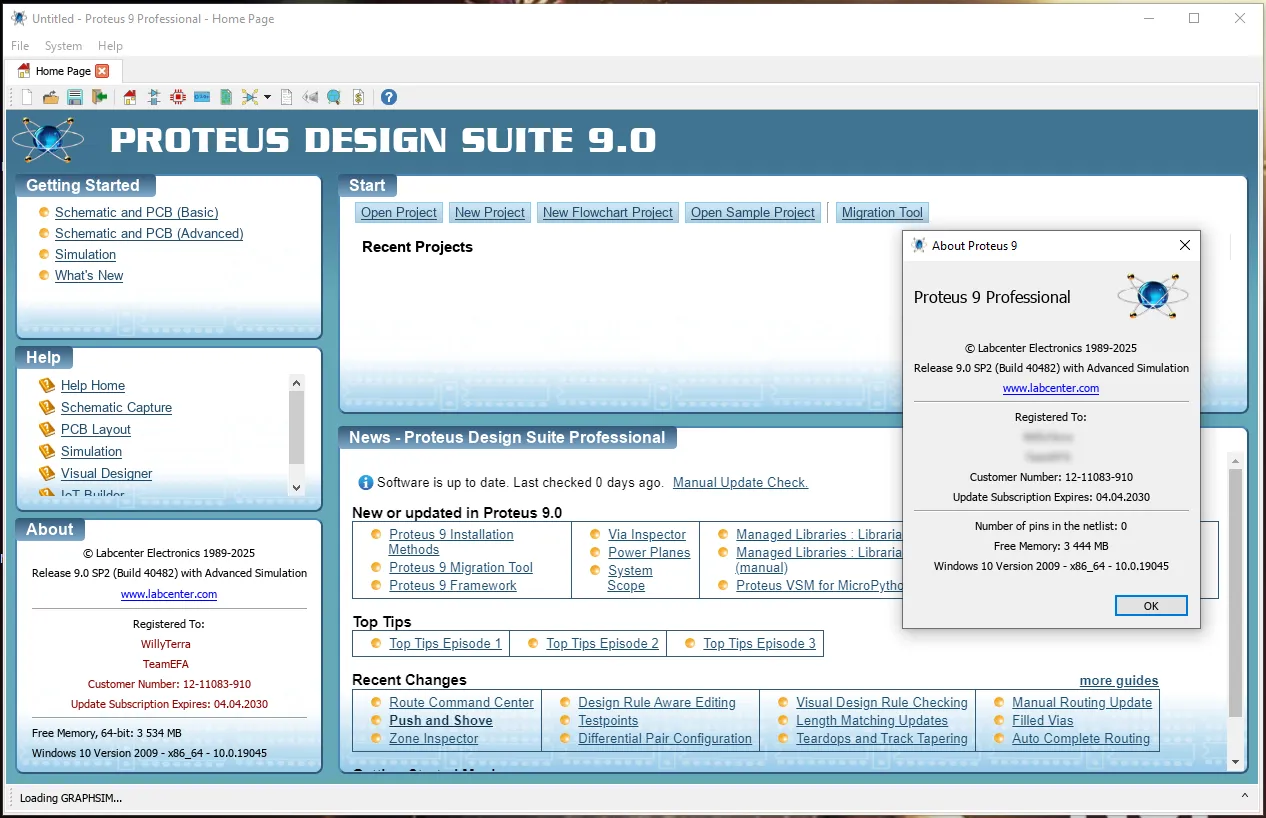Viewport: 1266px width, 818px height.
Task: Click the New Flowchart Project button
Action: [x=608, y=212]
